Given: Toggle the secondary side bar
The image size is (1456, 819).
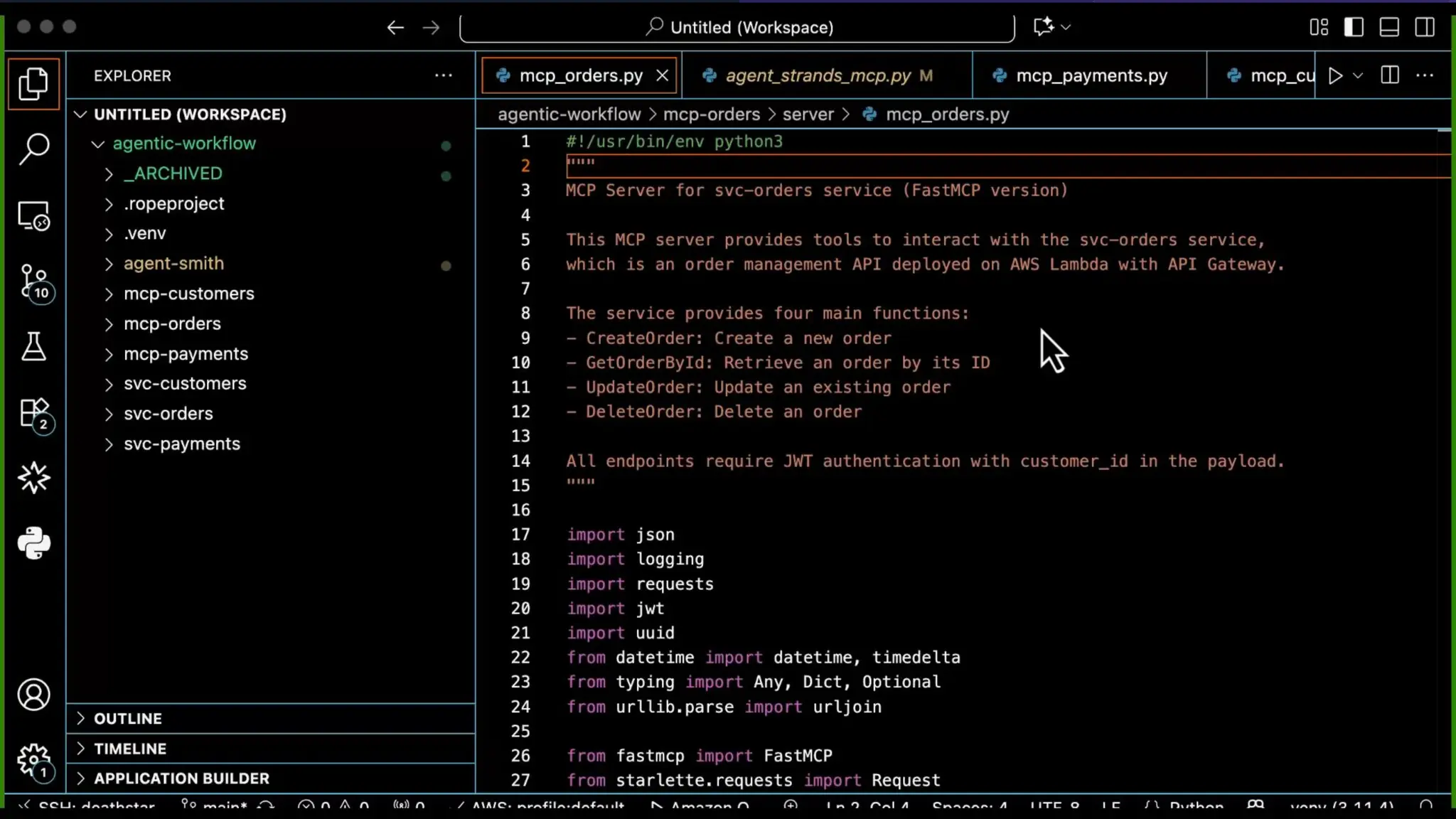Looking at the screenshot, I should (x=1425, y=27).
